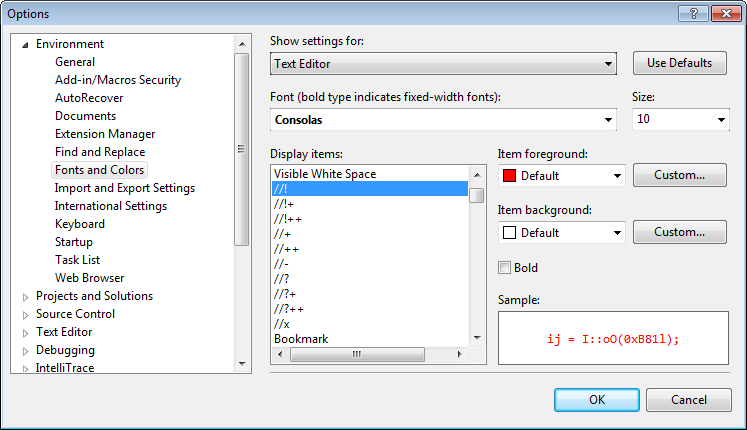This screenshot has width=747, height=430.
Task: Select Bookmark in Display items list
Action: [x=301, y=339]
